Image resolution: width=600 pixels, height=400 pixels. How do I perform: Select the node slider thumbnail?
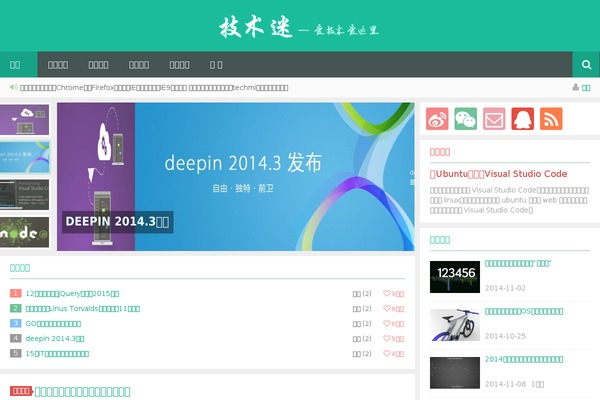click(x=24, y=232)
